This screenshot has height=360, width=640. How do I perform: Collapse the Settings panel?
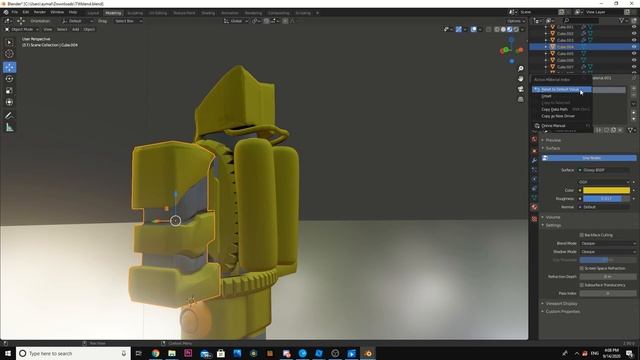(553, 225)
